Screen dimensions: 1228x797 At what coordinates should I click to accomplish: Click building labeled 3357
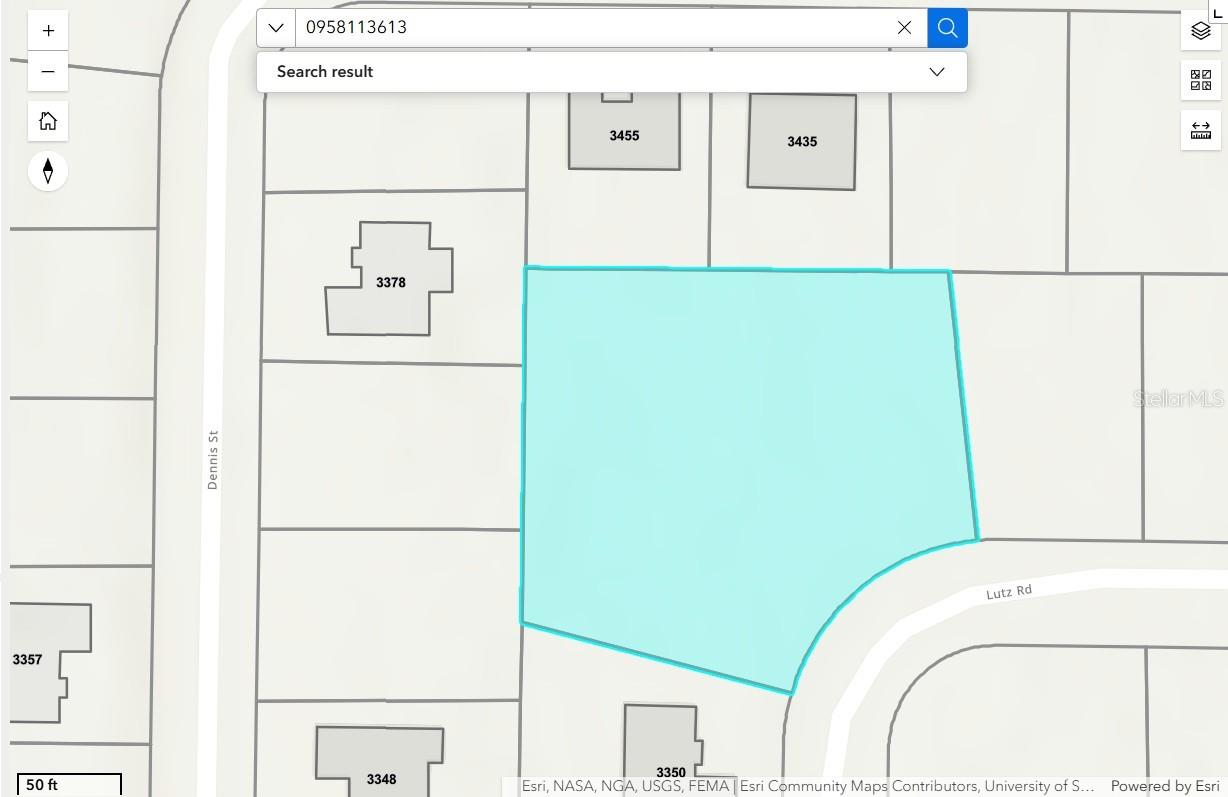click(x=40, y=660)
